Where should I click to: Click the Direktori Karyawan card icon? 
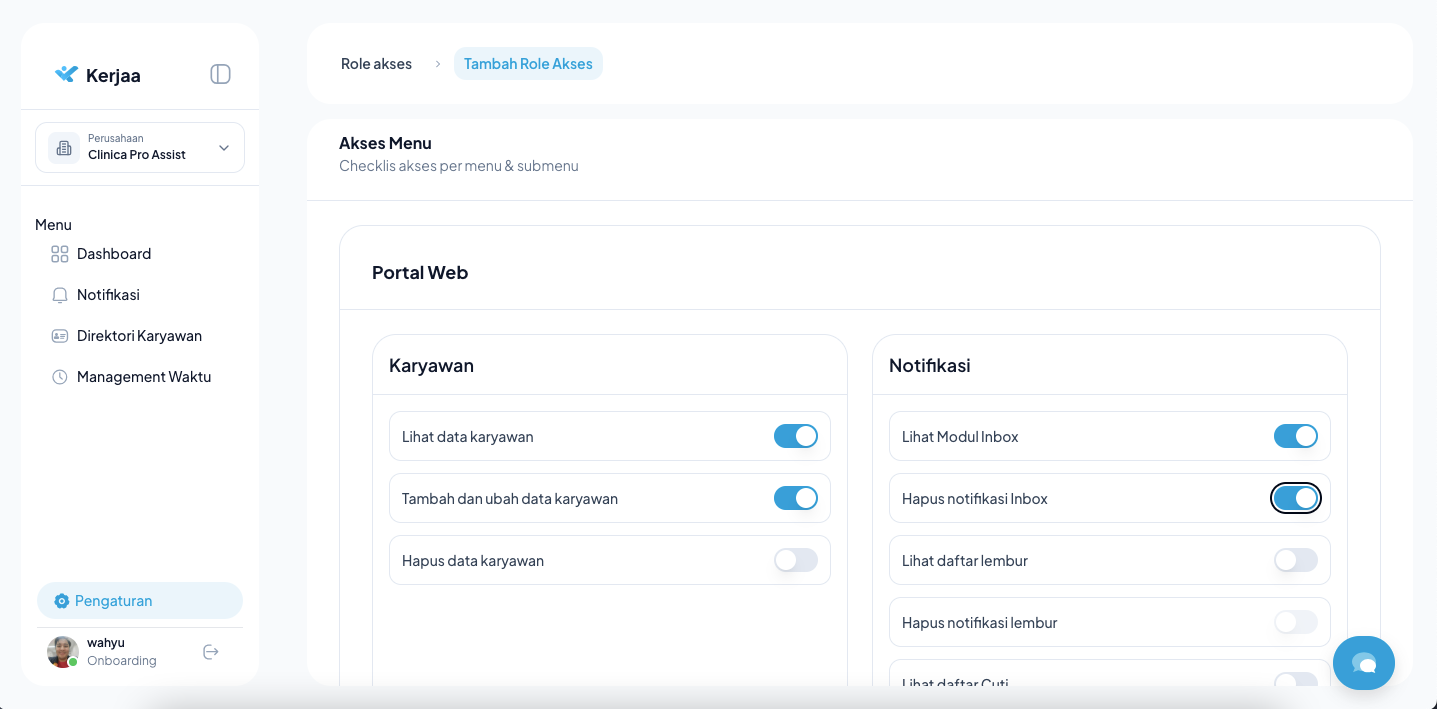point(60,336)
